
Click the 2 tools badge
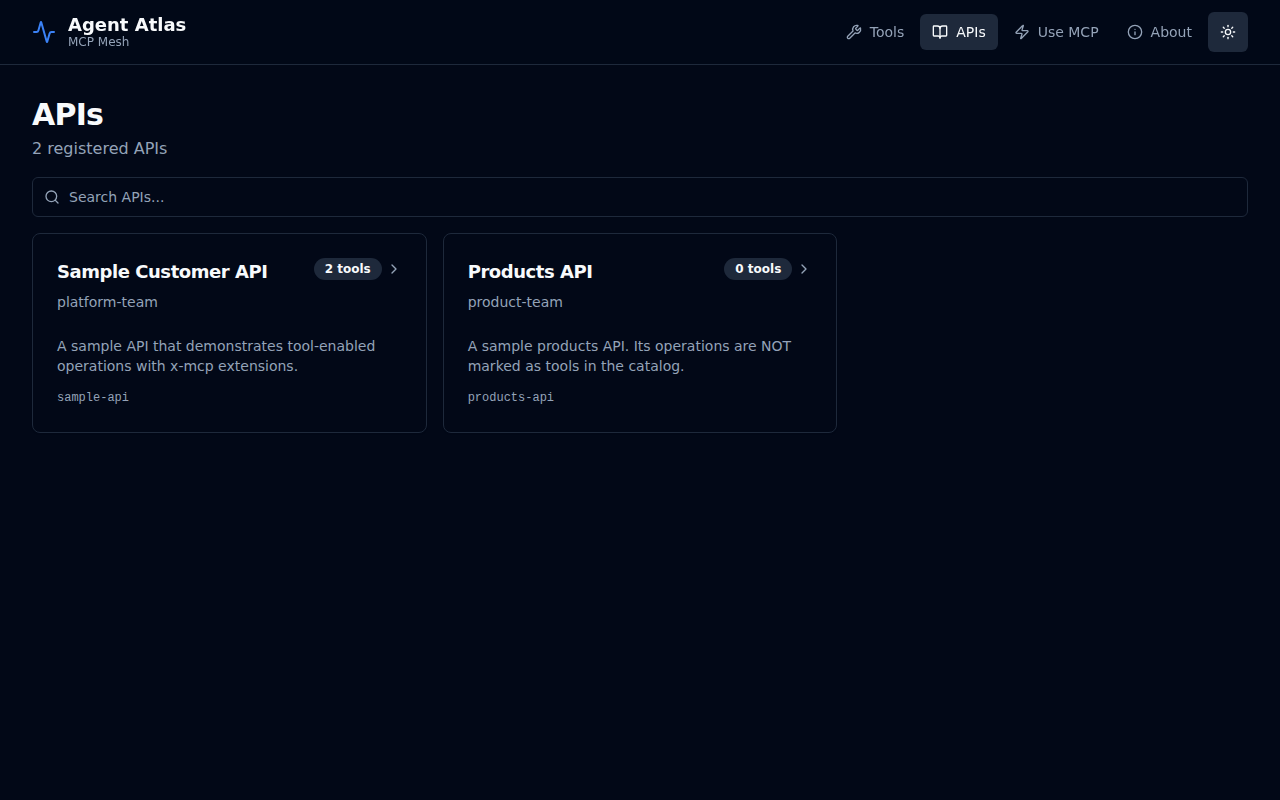coord(348,268)
